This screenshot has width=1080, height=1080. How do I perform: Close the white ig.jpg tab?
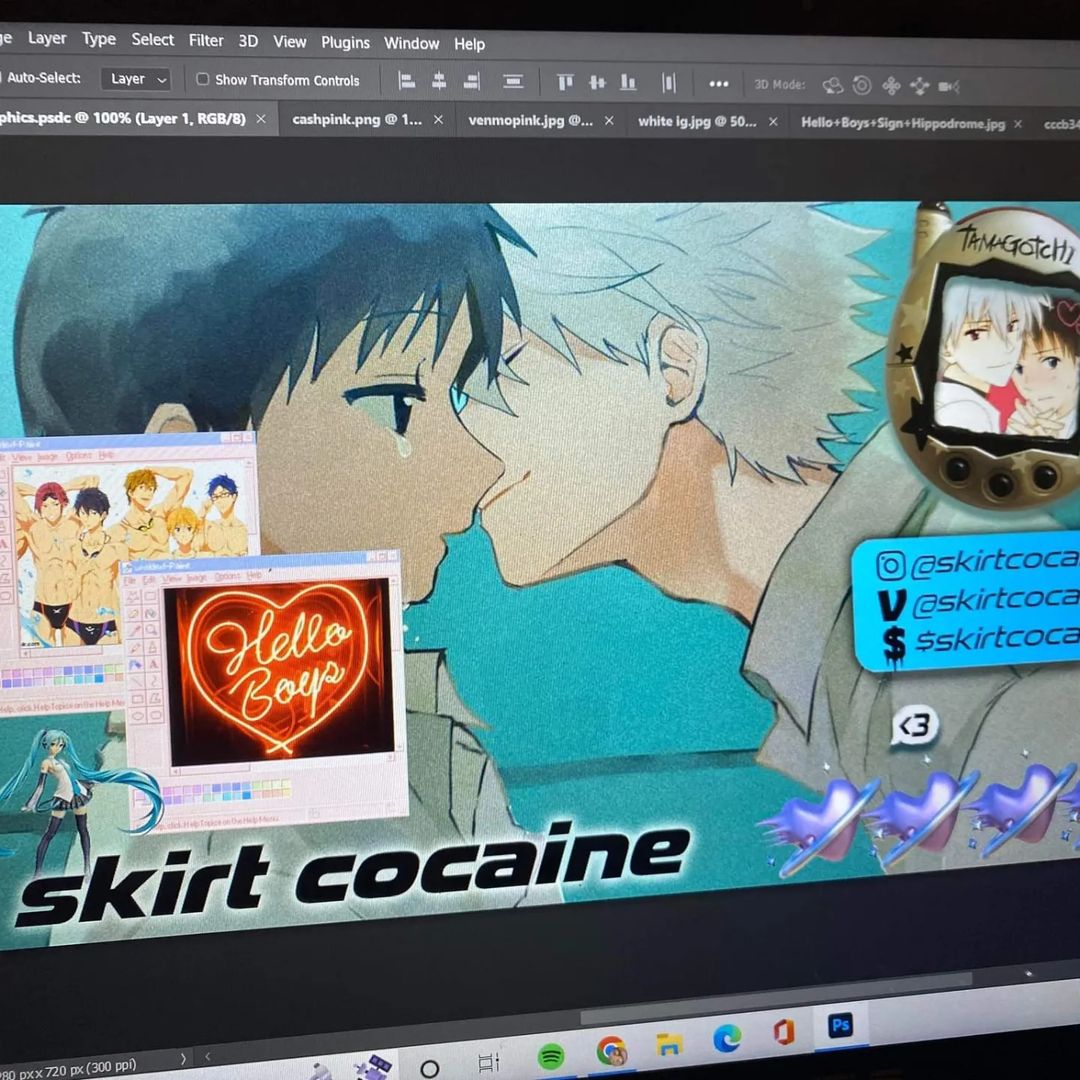coord(773,122)
